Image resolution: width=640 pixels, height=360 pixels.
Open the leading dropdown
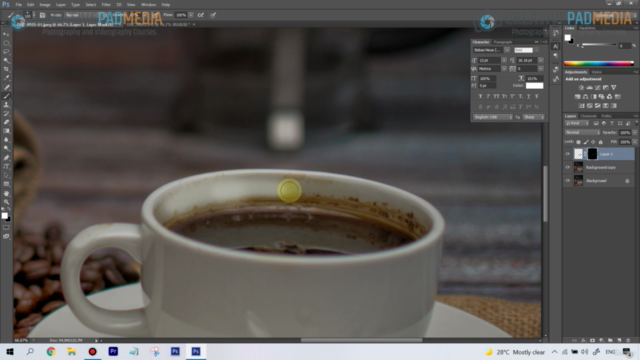[540, 60]
